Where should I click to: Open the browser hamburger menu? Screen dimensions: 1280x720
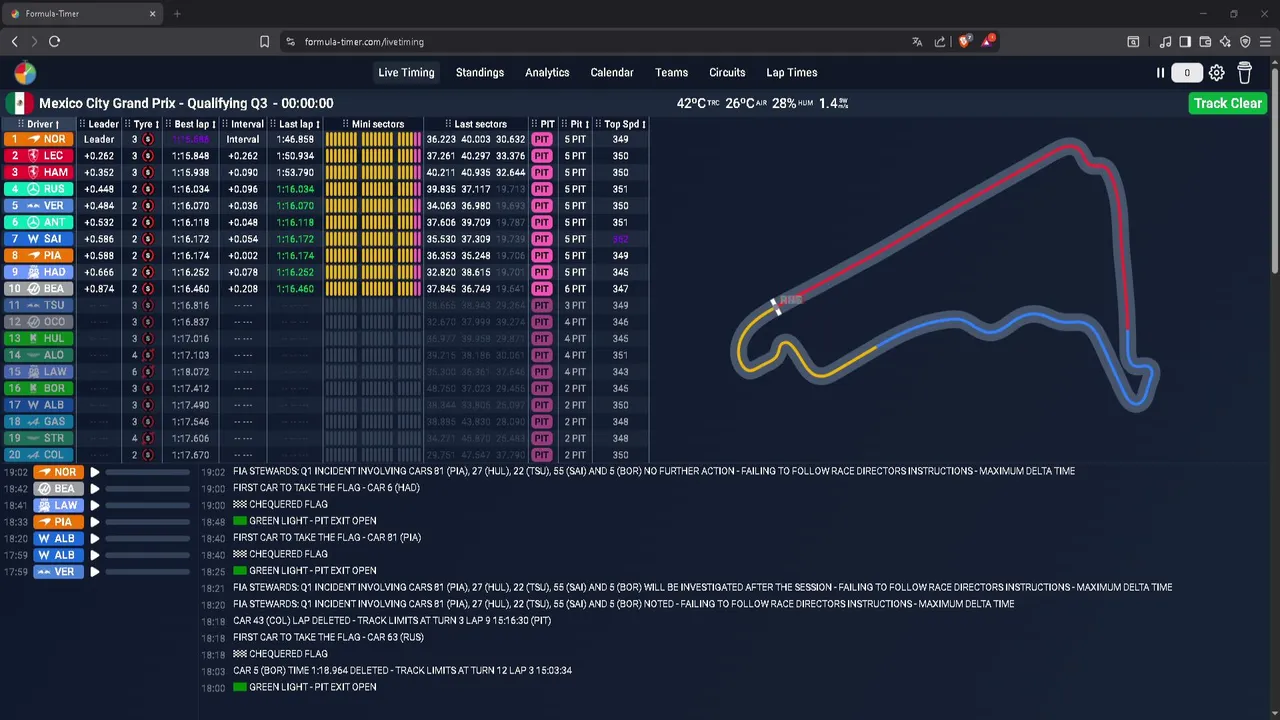(1265, 42)
